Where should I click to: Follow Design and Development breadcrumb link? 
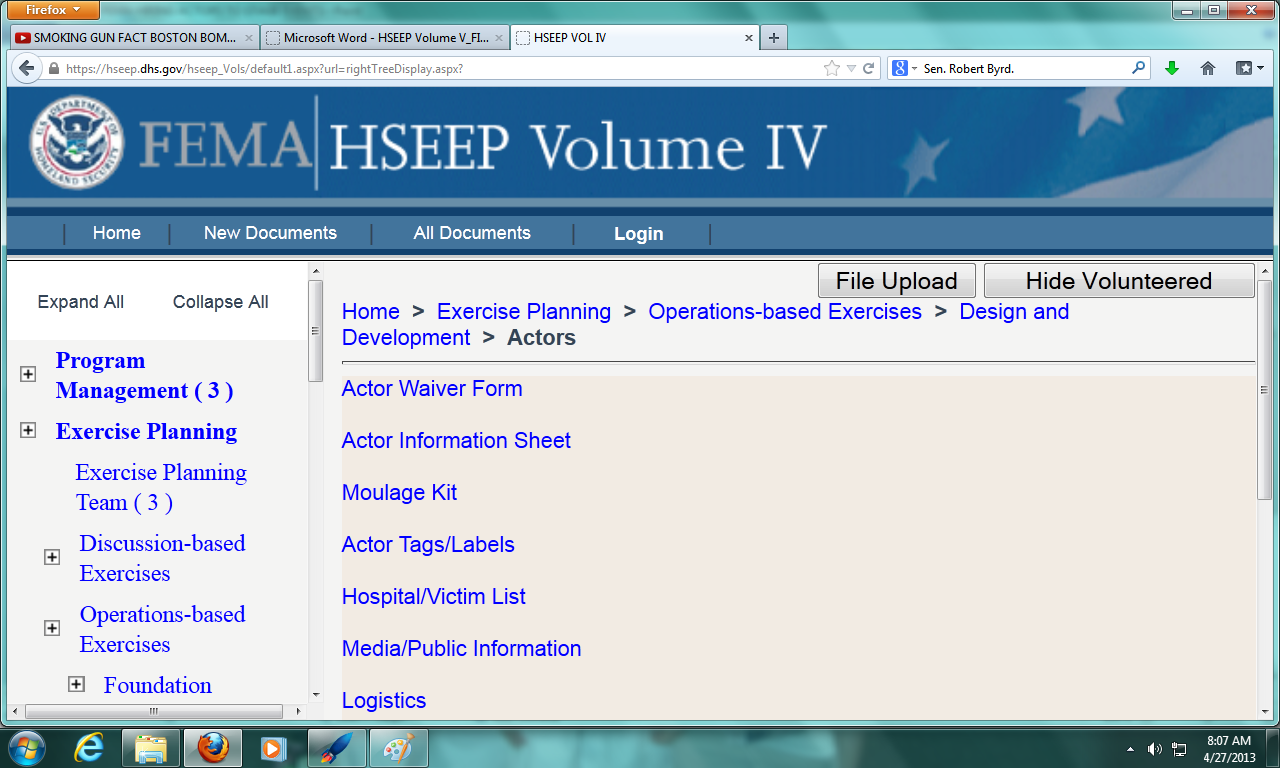click(705, 324)
